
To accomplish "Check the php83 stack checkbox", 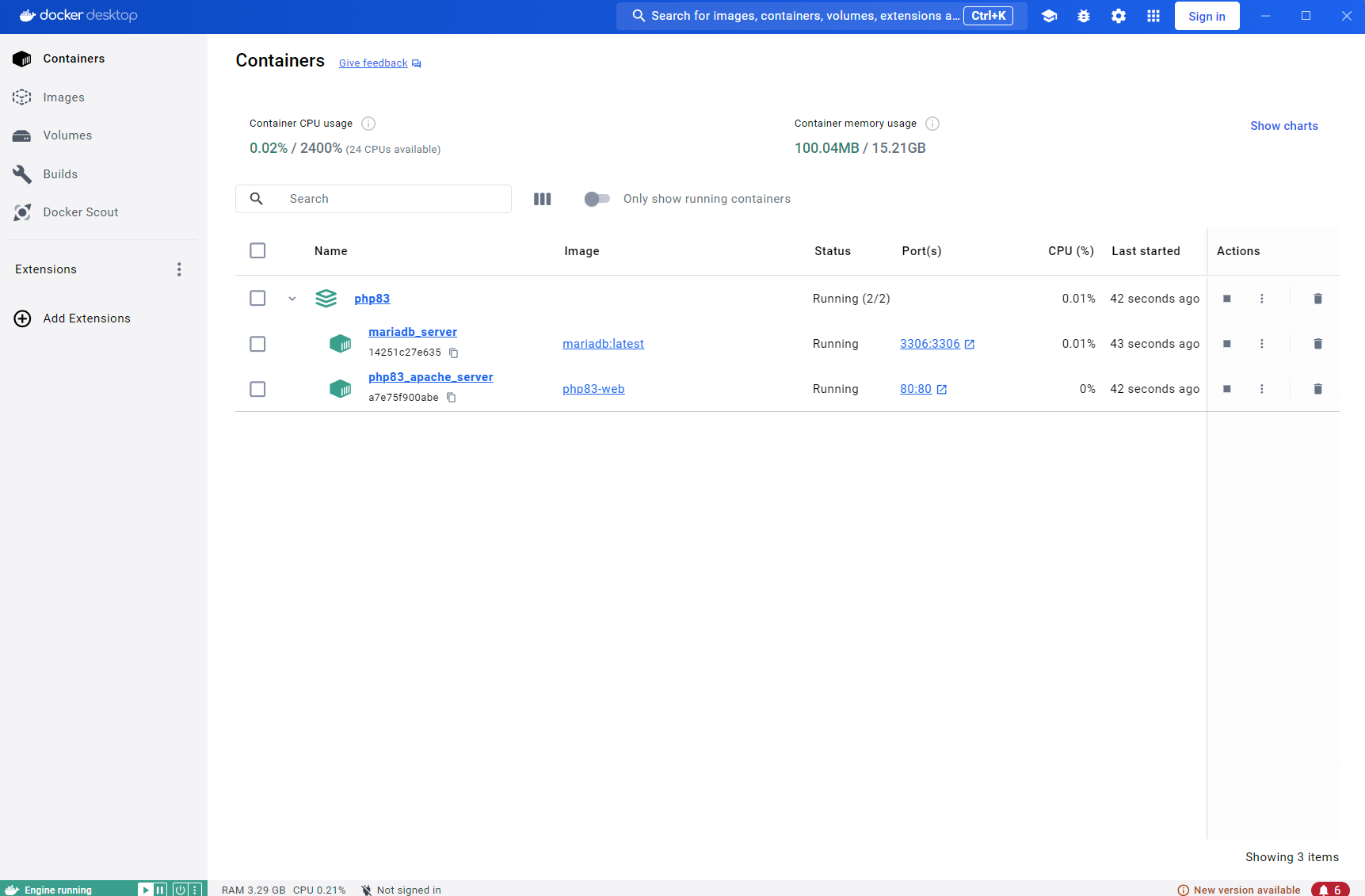I will point(257,299).
